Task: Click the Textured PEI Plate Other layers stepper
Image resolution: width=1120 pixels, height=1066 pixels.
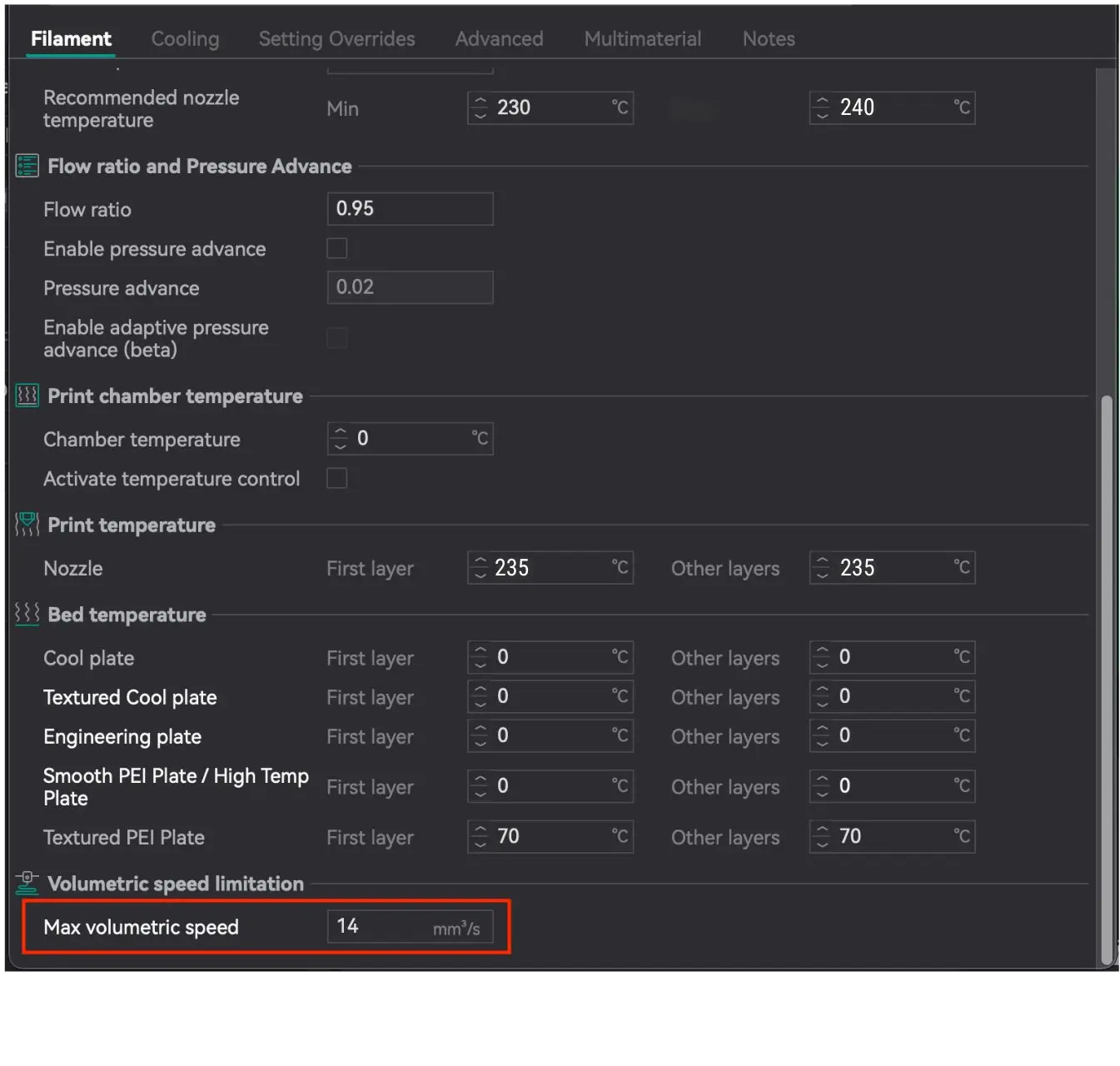Action: (x=822, y=836)
